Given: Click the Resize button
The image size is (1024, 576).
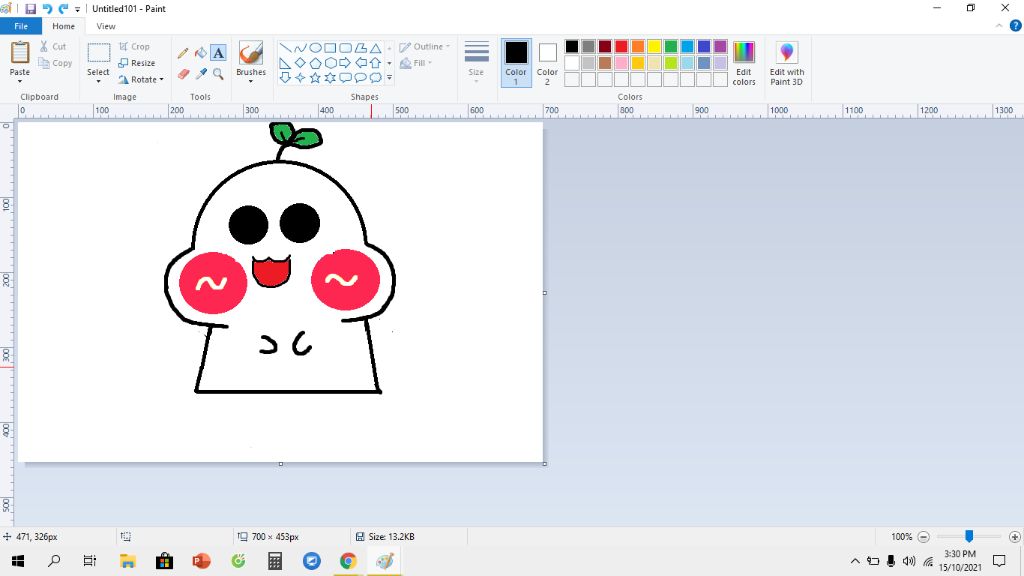Looking at the screenshot, I should [x=137, y=63].
